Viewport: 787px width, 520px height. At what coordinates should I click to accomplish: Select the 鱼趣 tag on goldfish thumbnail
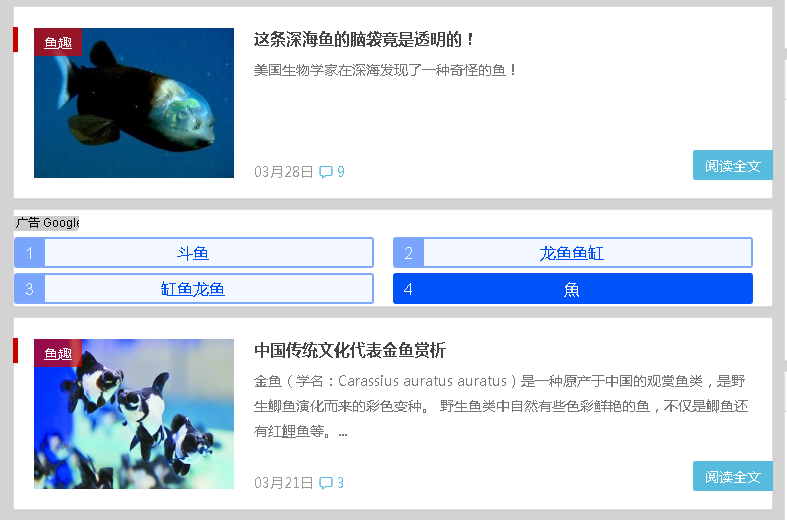(58, 353)
